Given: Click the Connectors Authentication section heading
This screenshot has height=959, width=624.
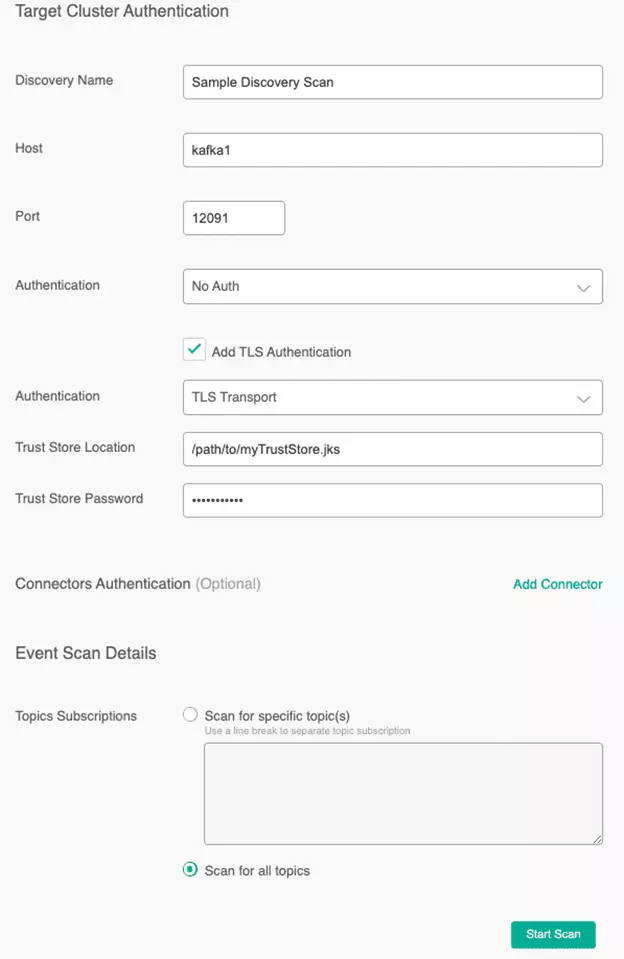Looking at the screenshot, I should pyautogui.click(x=105, y=584).
